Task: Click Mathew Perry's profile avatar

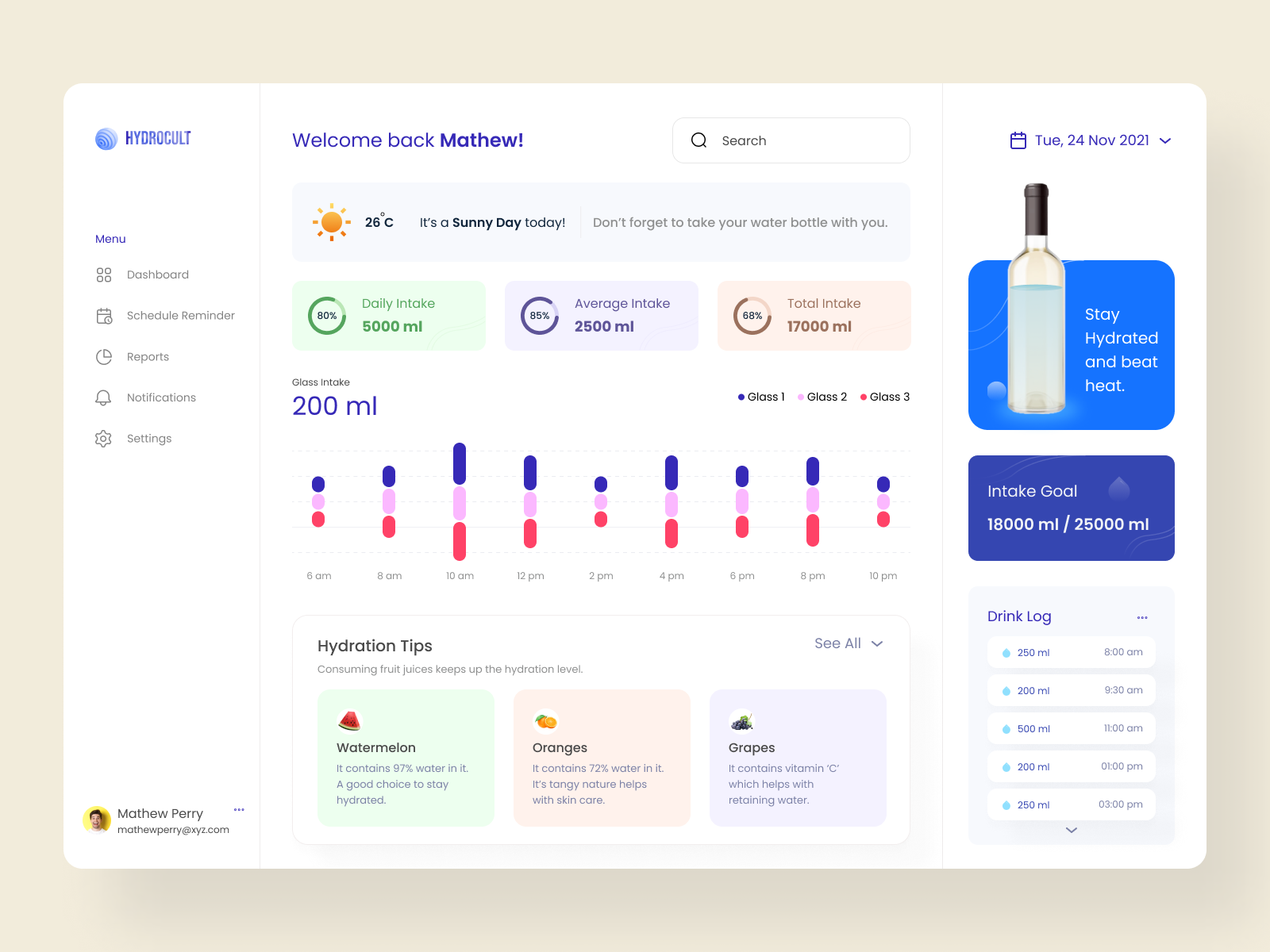Action: pyautogui.click(x=97, y=820)
